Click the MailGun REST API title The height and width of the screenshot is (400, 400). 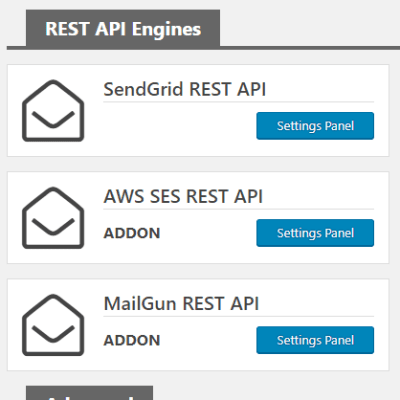[x=181, y=304]
